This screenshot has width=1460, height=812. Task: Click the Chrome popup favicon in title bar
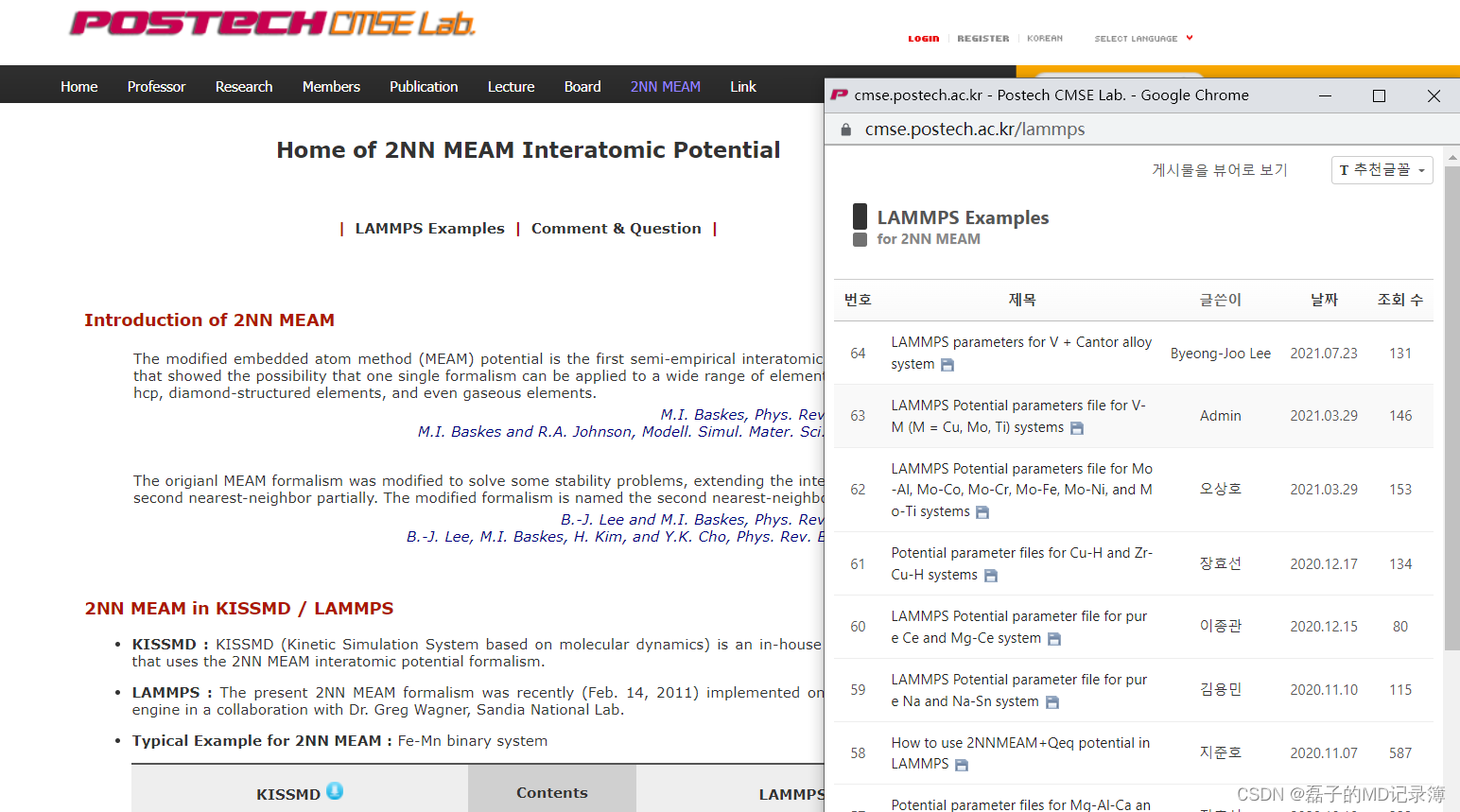(840, 95)
